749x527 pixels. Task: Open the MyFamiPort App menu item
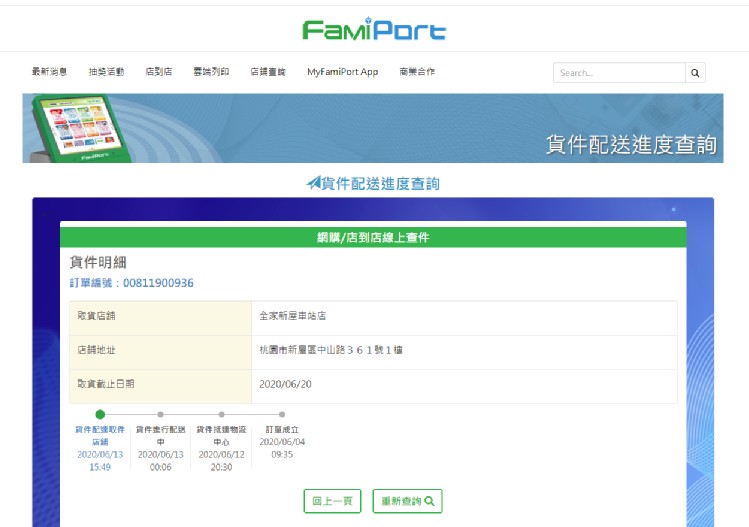342,72
